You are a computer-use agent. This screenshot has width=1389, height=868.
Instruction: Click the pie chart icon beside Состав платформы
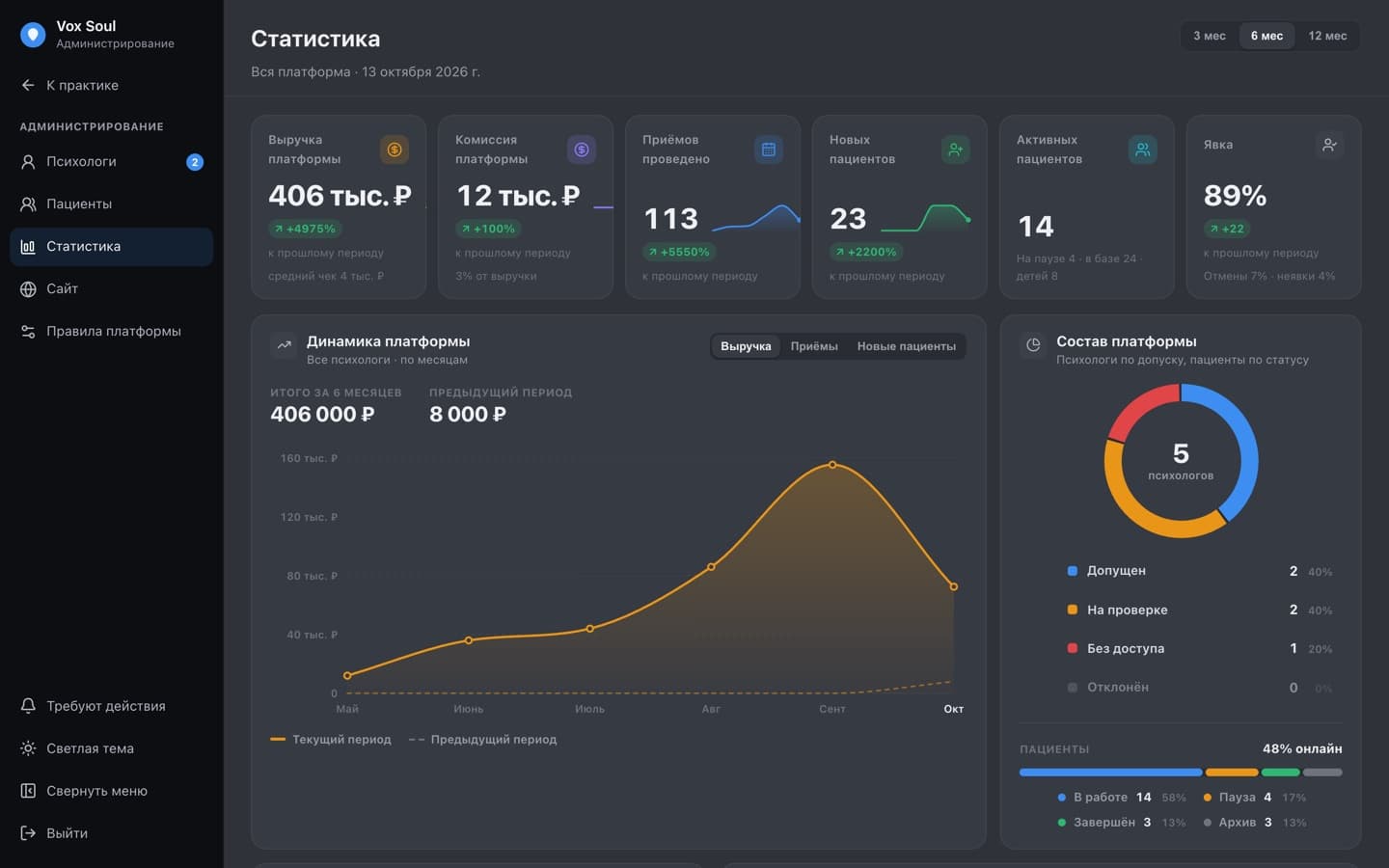coord(1033,345)
